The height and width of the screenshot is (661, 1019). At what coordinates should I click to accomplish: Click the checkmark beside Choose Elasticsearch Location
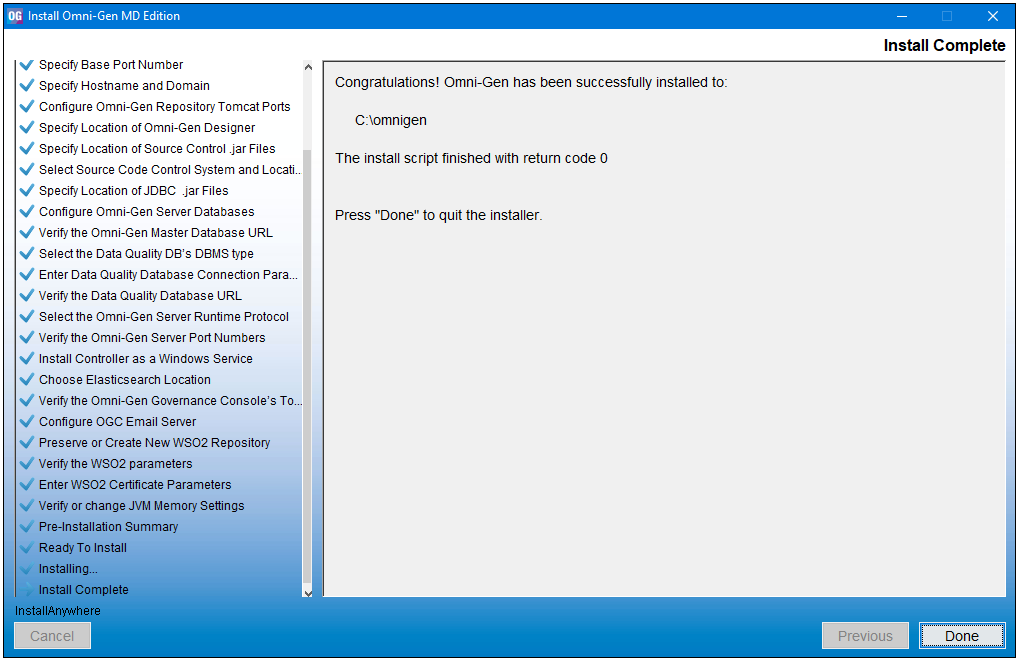click(x=26, y=379)
